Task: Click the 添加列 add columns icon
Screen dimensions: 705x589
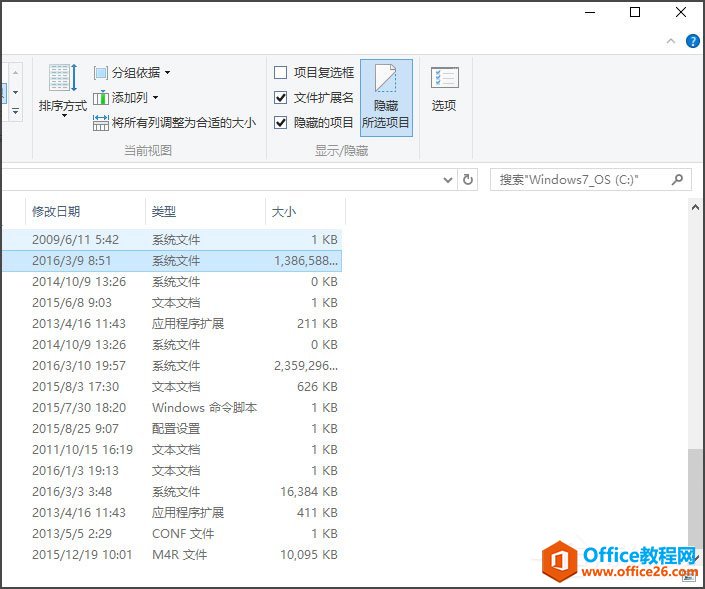Action: coord(100,98)
